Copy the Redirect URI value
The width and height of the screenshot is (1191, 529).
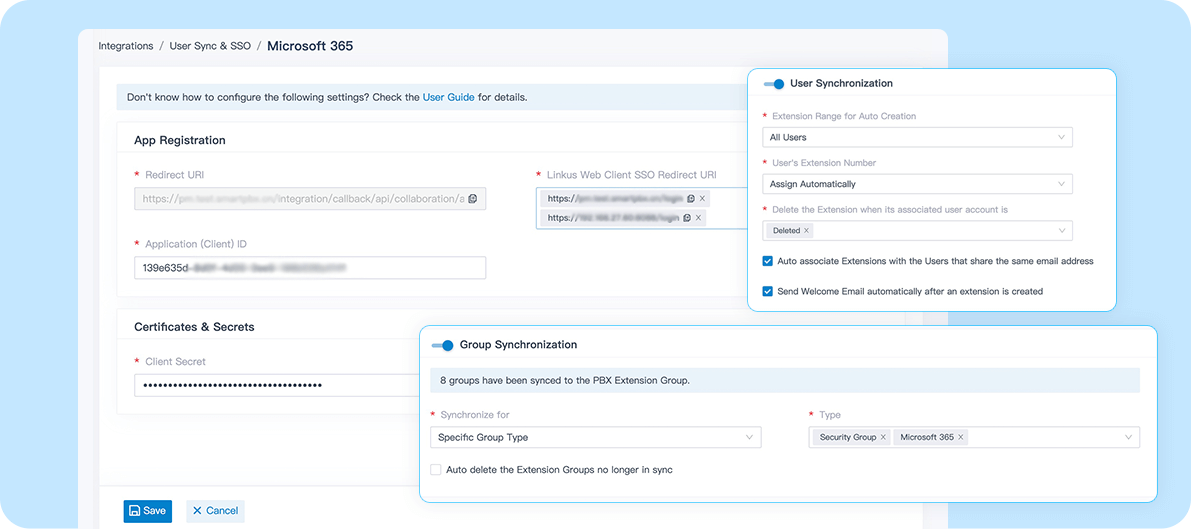pos(472,198)
